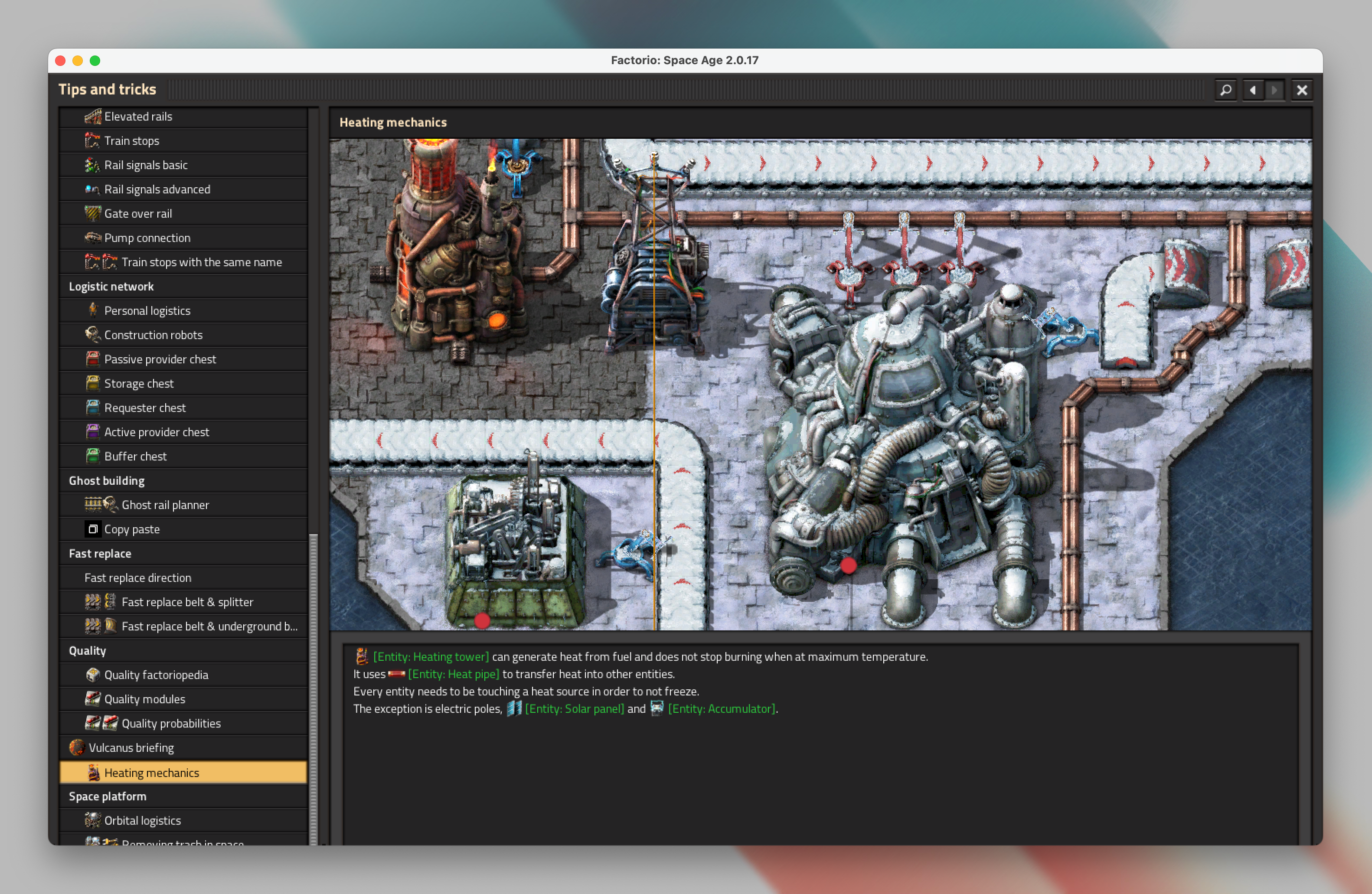This screenshot has height=894, width=1372.
Task: Click the heating mechanics simulation preview
Action: [x=821, y=385]
